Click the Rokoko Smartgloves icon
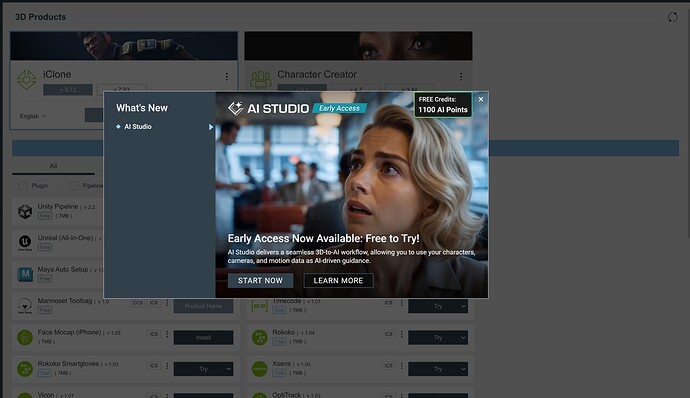Viewport: 690px width, 398px height. click(x=25, y=369)
